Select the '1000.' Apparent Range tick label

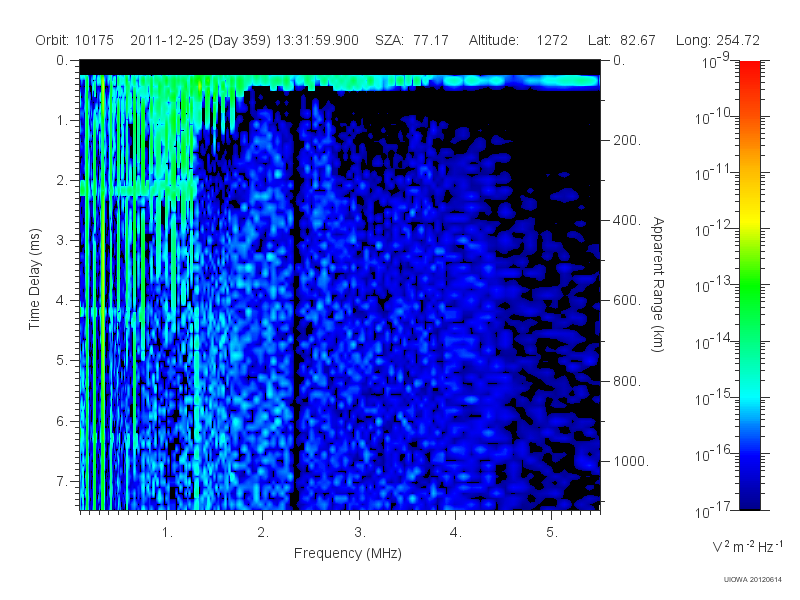click(631, 461)
